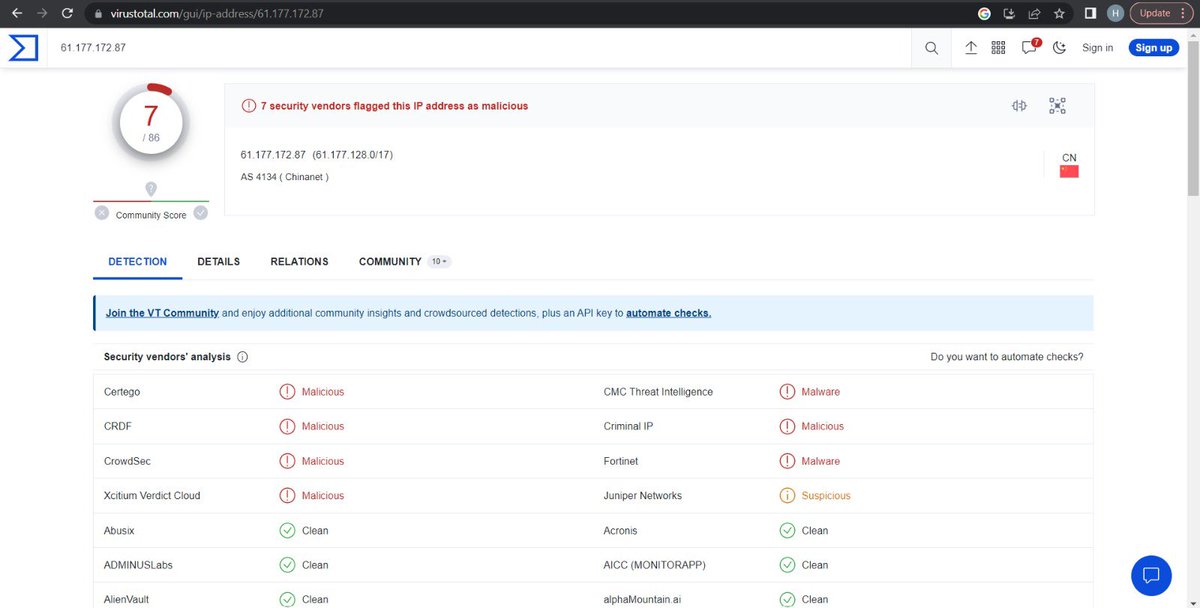Click the CMC Threat Intelligence Malware verdict
Image resolution: width=1200 pixels, height=608 pixels.
[821, 392]
